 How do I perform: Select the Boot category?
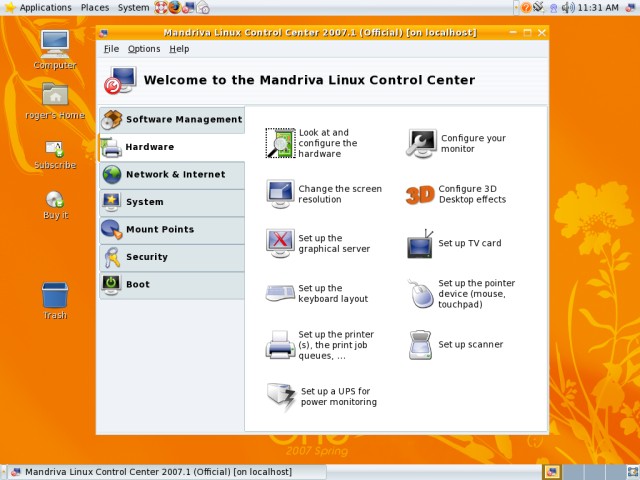[x=172, y=284]
